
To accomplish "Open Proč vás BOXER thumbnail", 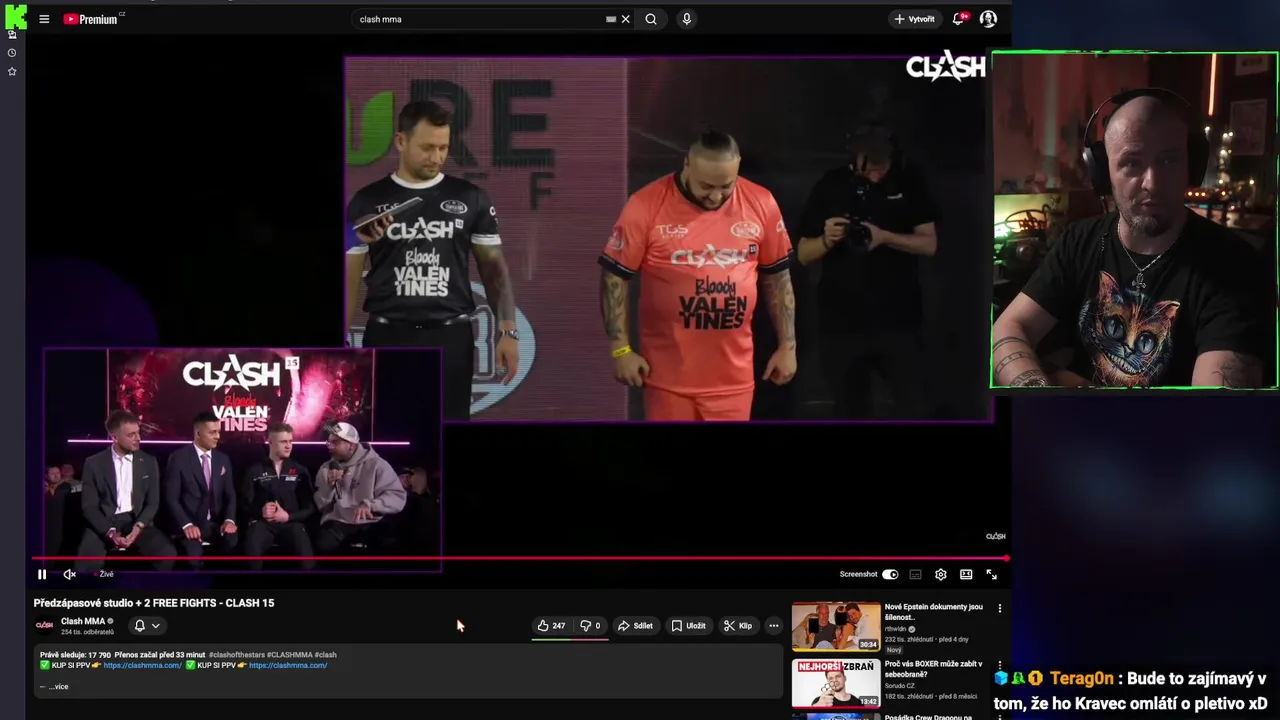I will [x=836, y=683].
